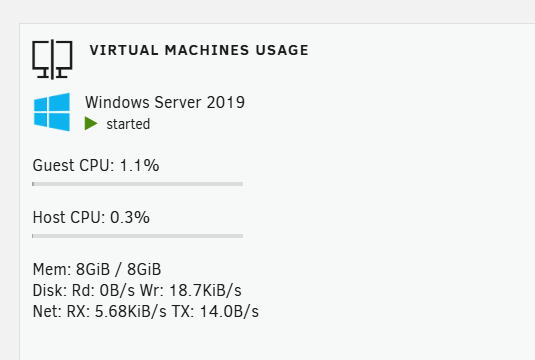Click the 'Net:' label text

(47, 311)
